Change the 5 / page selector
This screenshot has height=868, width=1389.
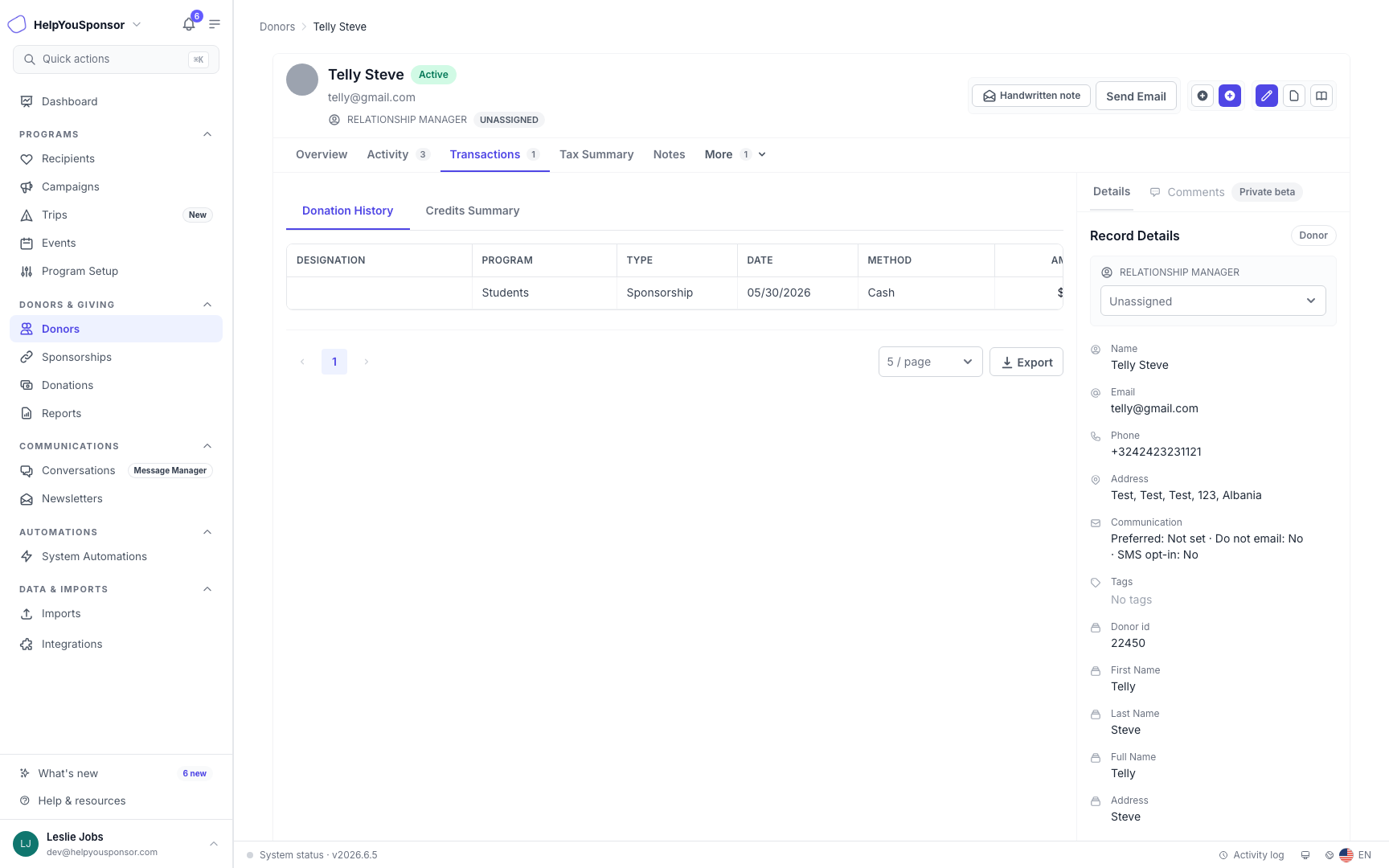[x=930, y=362]
